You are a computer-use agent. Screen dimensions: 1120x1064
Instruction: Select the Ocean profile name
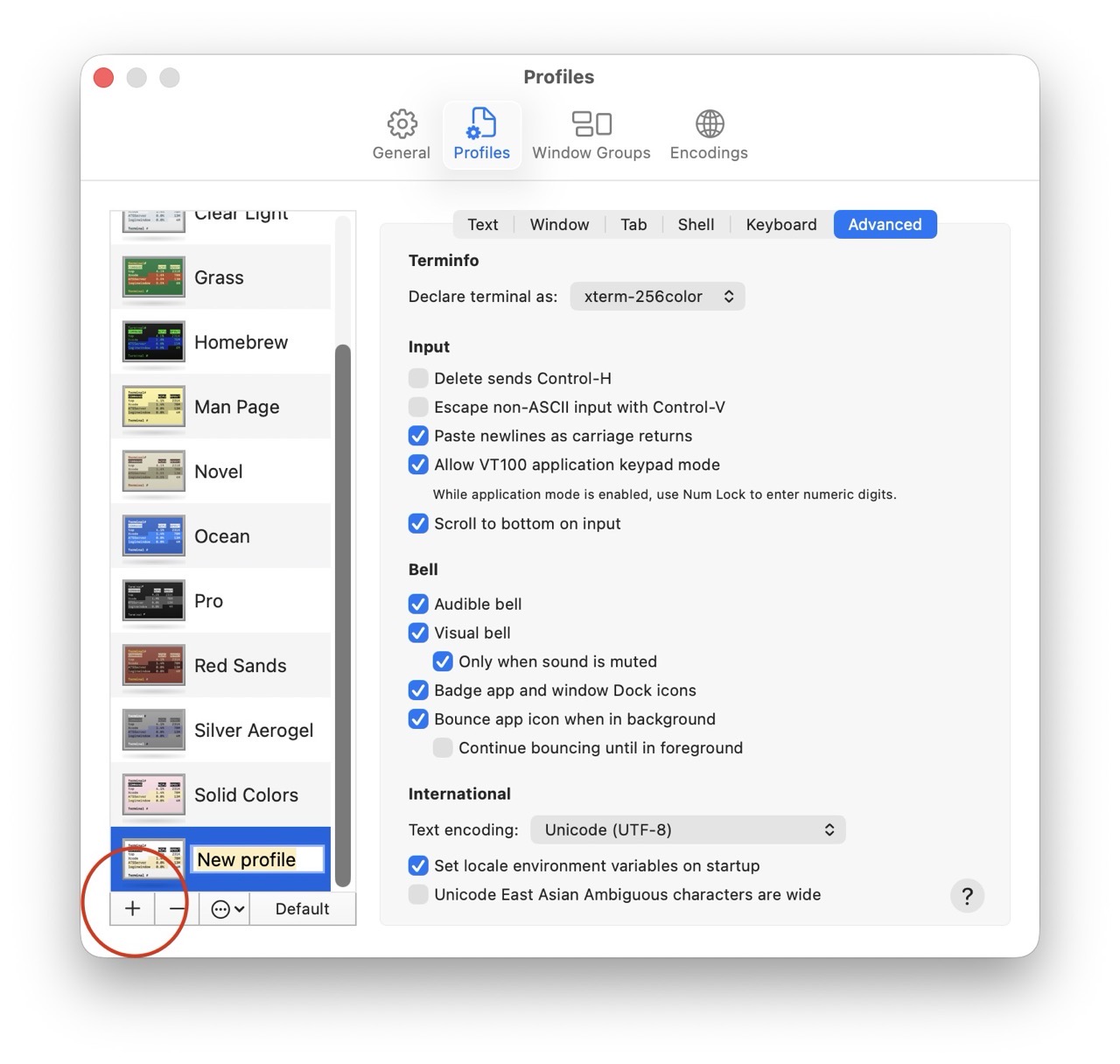click(x=222, y=536)
